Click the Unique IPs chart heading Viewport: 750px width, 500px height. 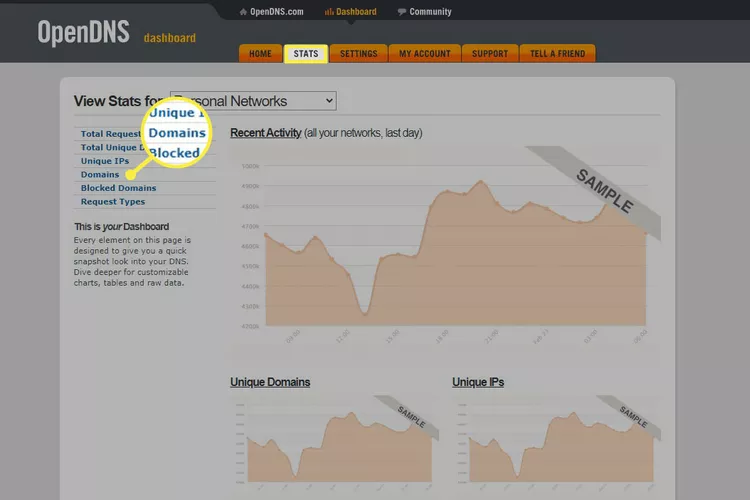click(478, 382)
